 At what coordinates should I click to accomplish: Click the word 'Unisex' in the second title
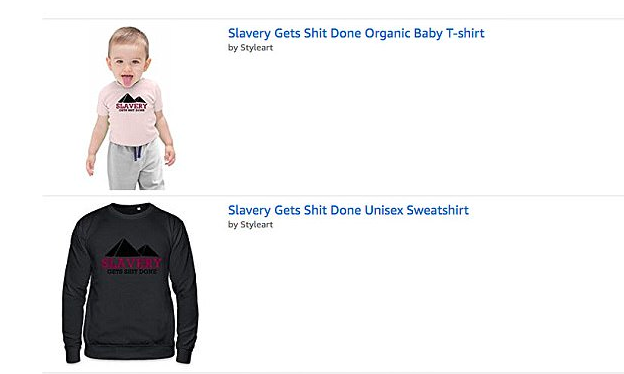click(384, 210)
